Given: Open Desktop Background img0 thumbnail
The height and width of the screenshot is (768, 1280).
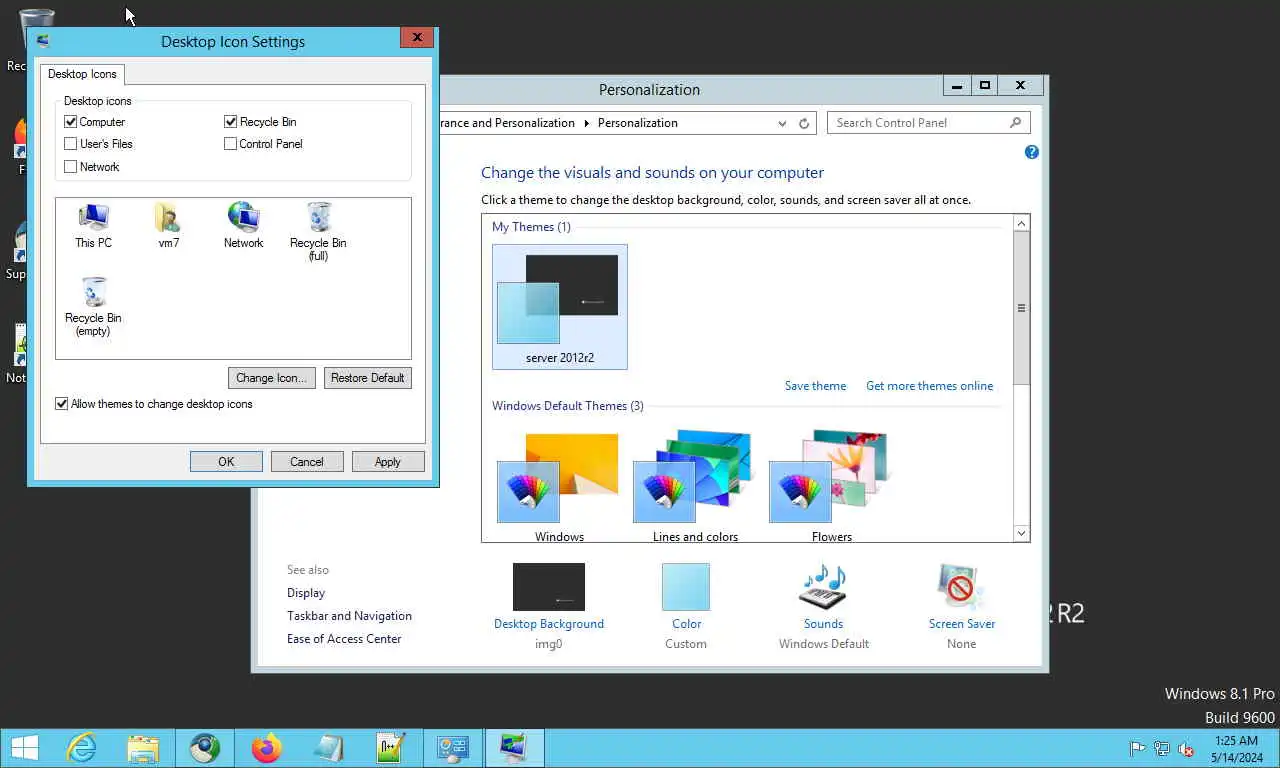Looking at the screenshot, I should 549,586.
